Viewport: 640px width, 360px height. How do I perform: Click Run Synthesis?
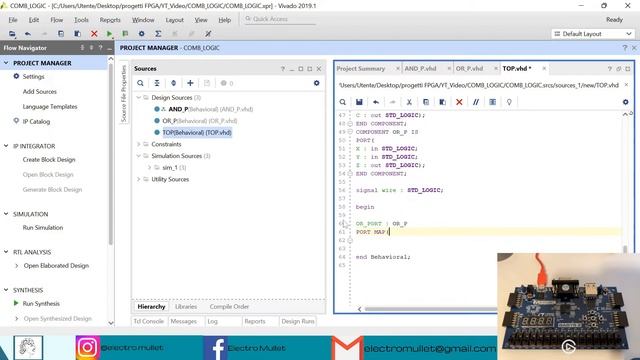click(41, 304)
